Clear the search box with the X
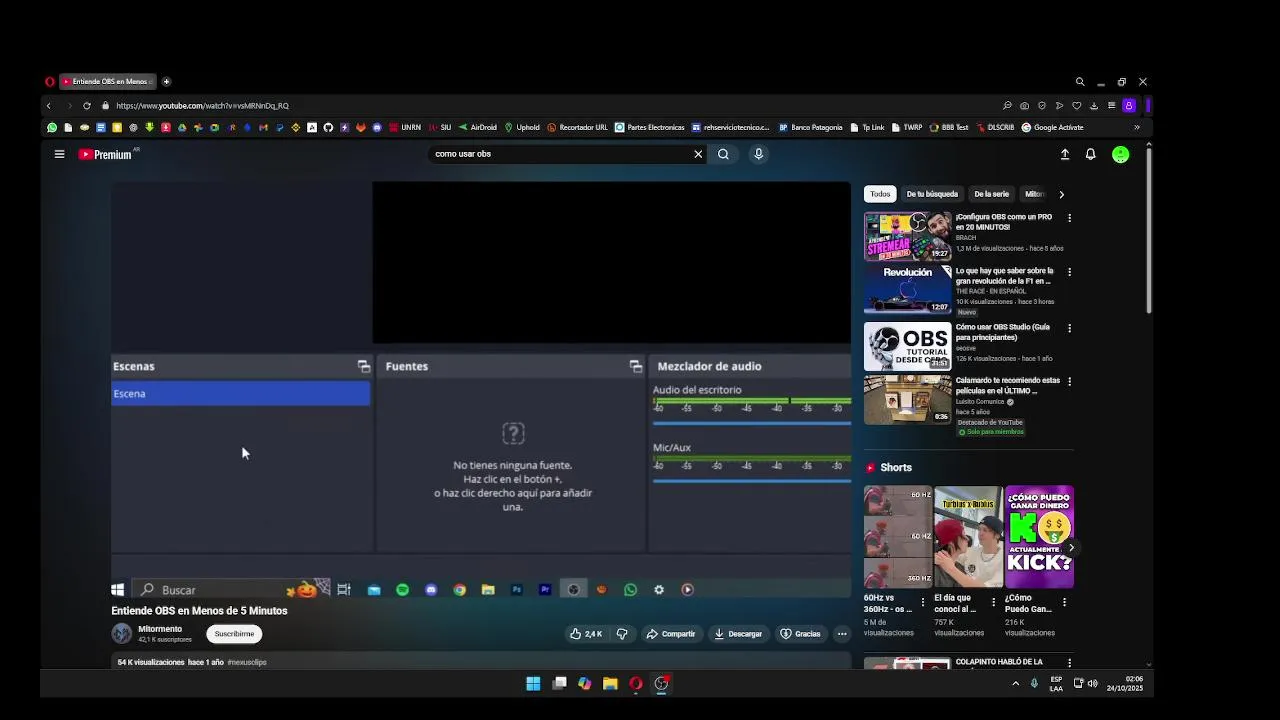Viewport: 1280px width, 720px height. pyautogui.click(x=698, y=154)
